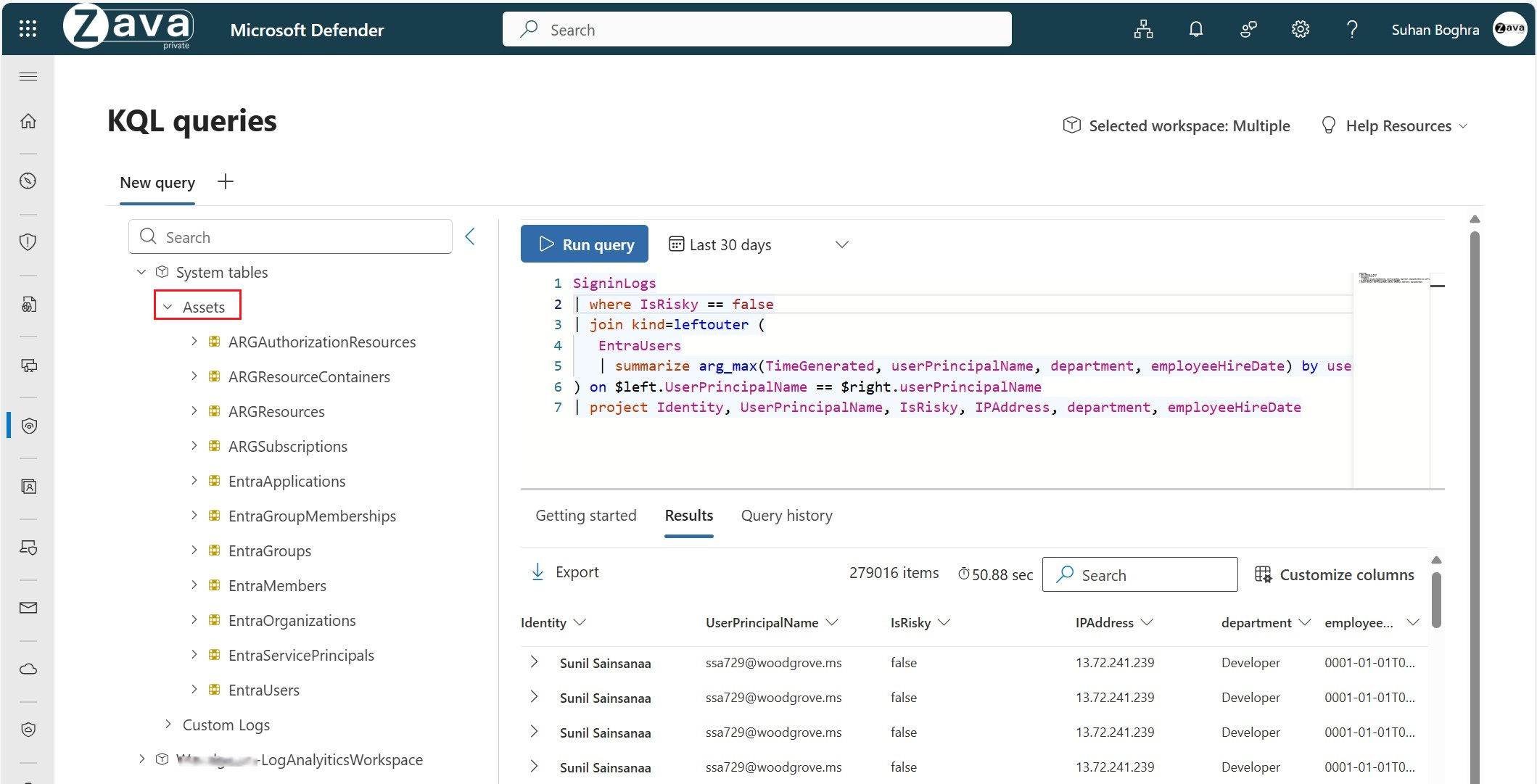
Task: Expand first Sunil Sainsanaa result row
Action: coord(534,662)
